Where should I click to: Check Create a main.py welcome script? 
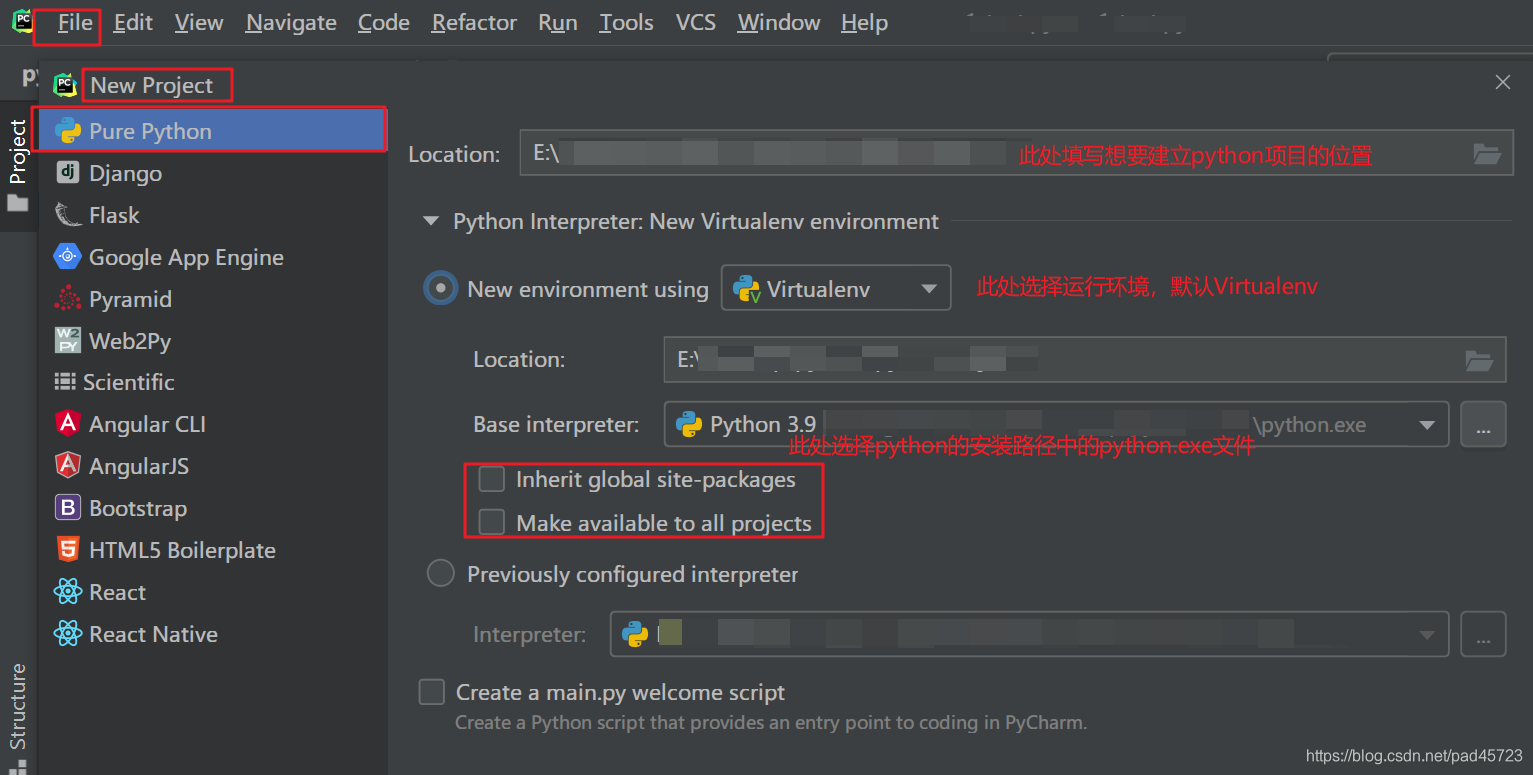coord(431,692)
